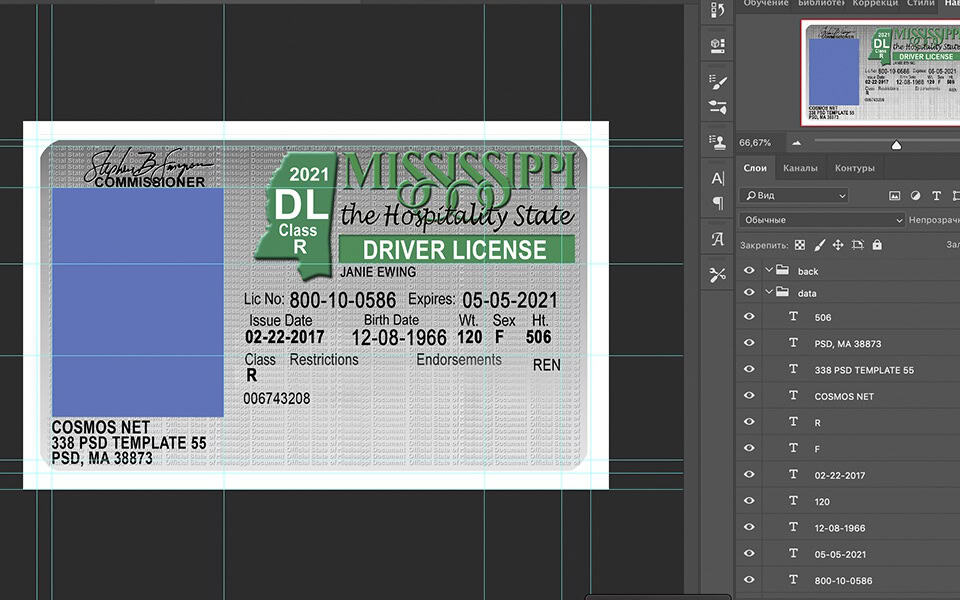960x600 pixels.
Task: Click the T icon of COSMOS NET layer
Action: (793, 396)
